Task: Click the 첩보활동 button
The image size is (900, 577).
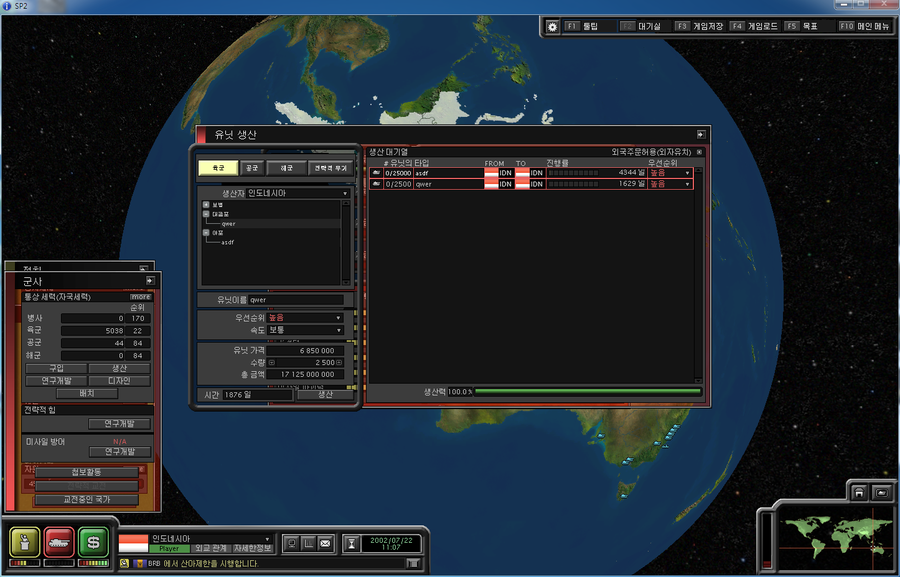Action: click(x=86, y=472)
